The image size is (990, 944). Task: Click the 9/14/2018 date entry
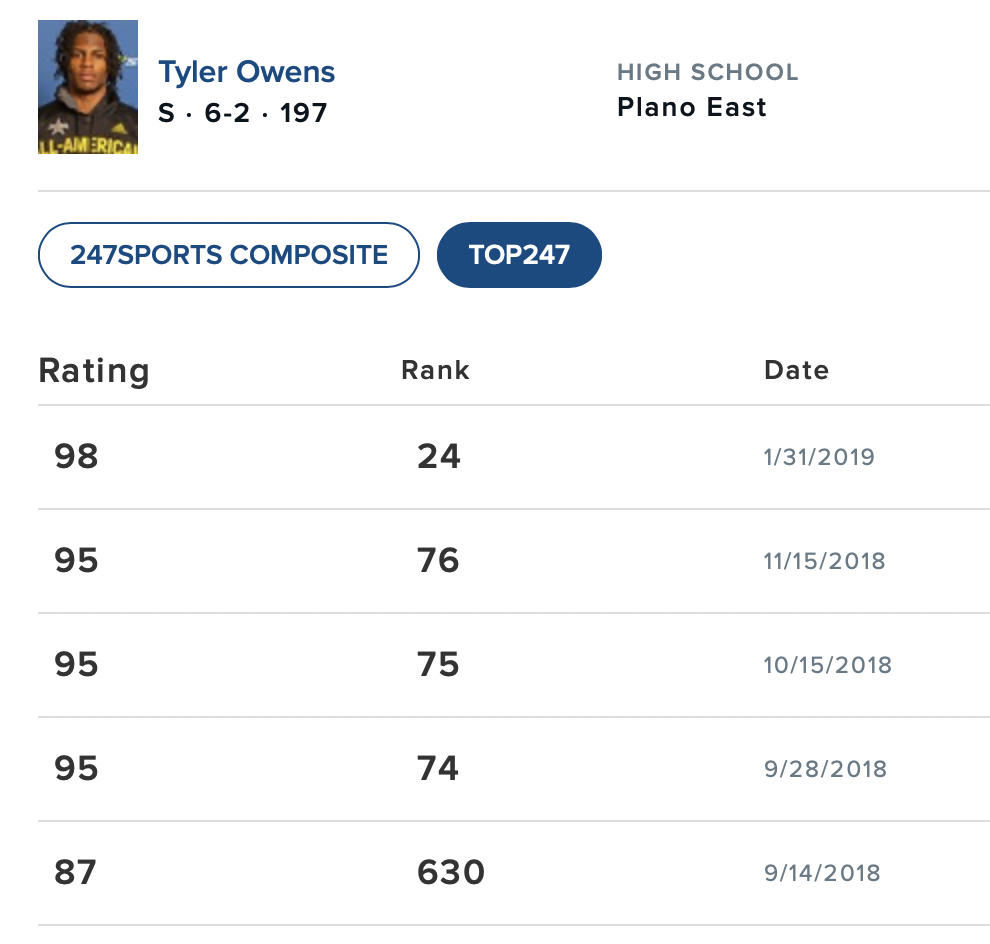[822, 873]
